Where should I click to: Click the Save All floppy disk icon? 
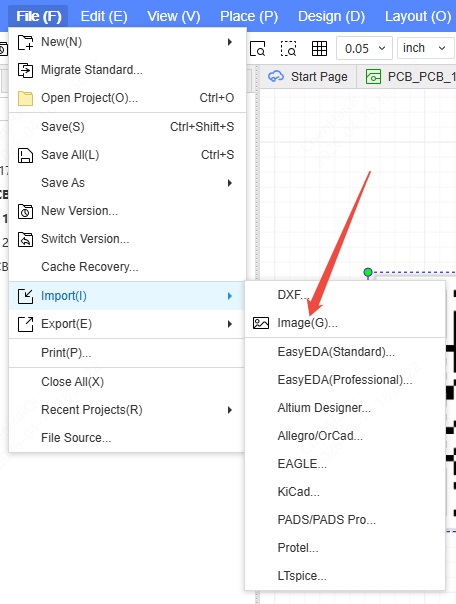pos(25,155)
